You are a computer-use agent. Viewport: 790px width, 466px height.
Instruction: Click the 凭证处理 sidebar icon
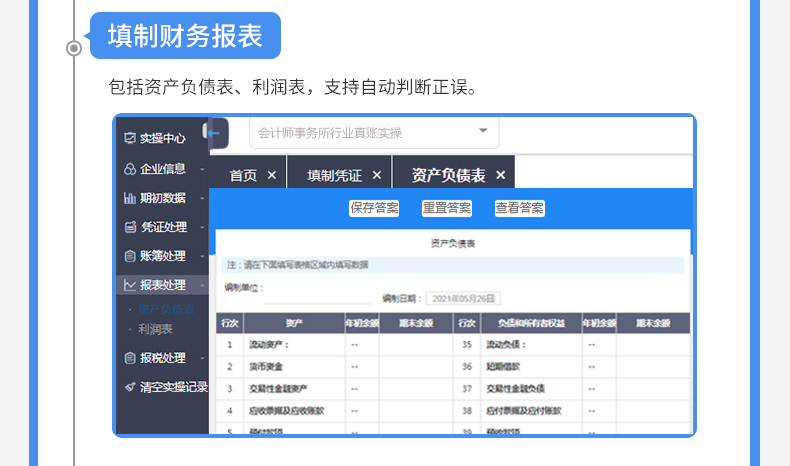(129, 226)
